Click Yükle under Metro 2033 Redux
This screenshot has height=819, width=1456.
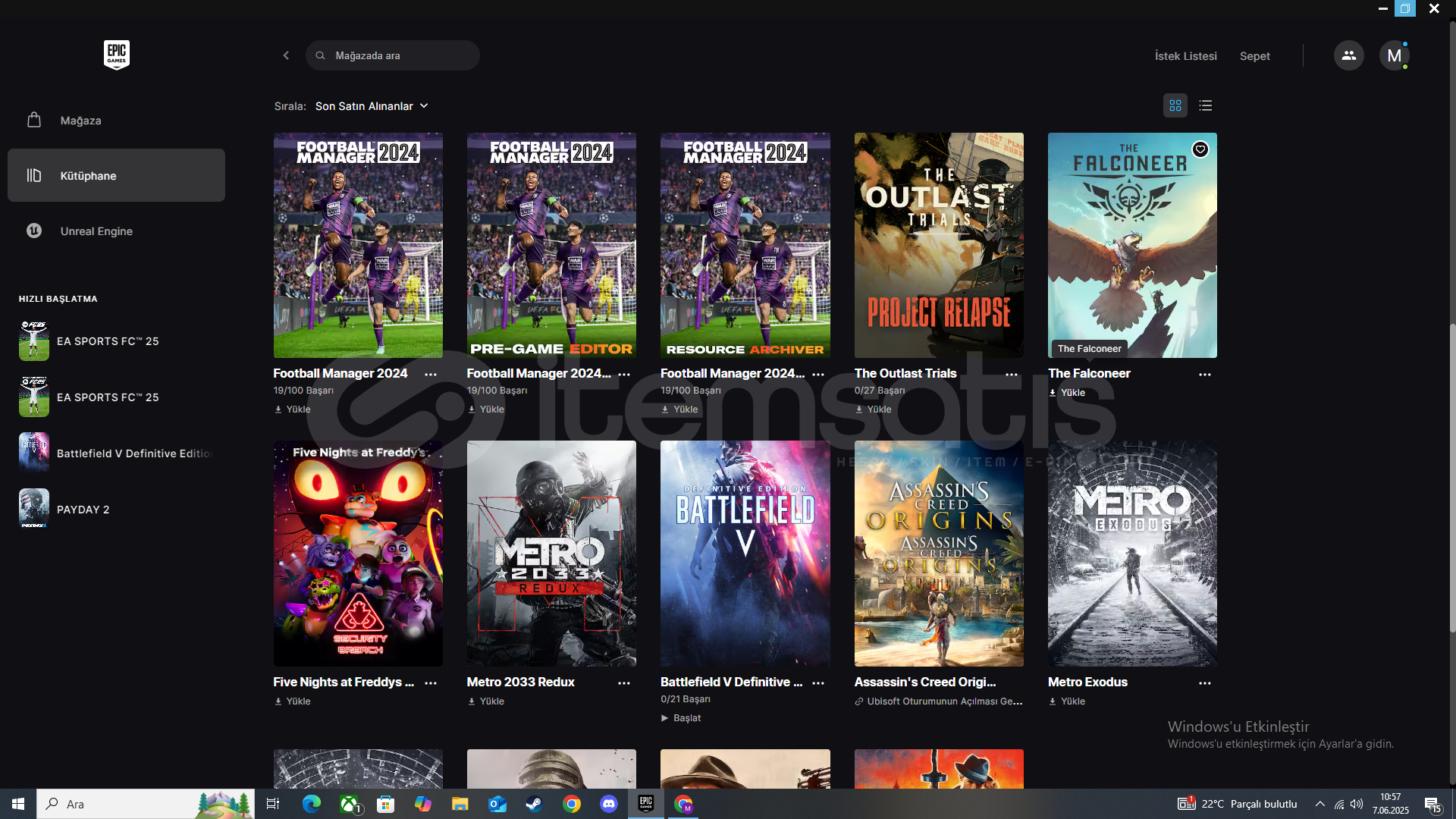click(x=486, y=701)
